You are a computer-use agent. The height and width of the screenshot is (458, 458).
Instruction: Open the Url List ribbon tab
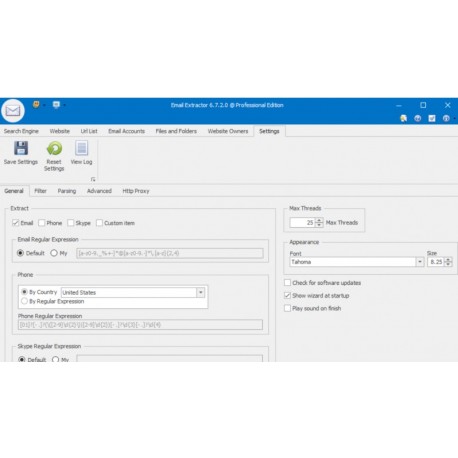click(89, 131)
